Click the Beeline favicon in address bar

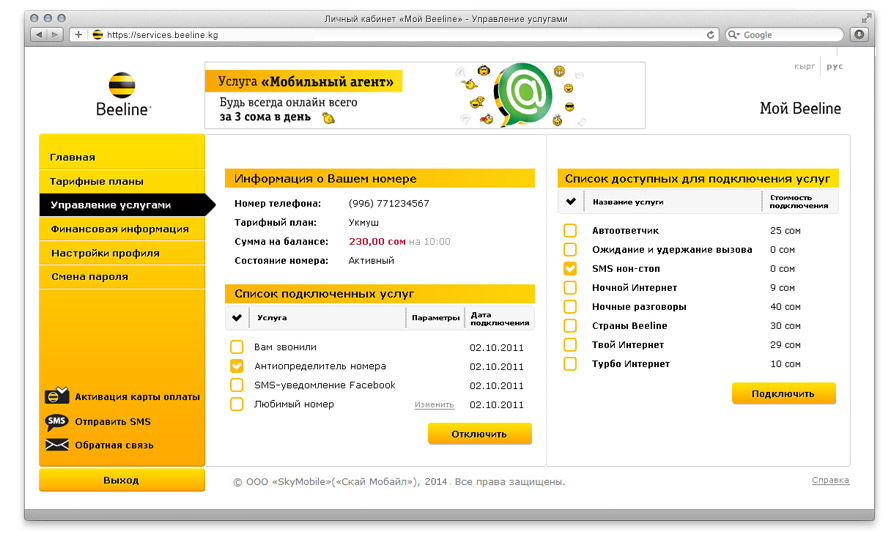(x=97, y=35)
